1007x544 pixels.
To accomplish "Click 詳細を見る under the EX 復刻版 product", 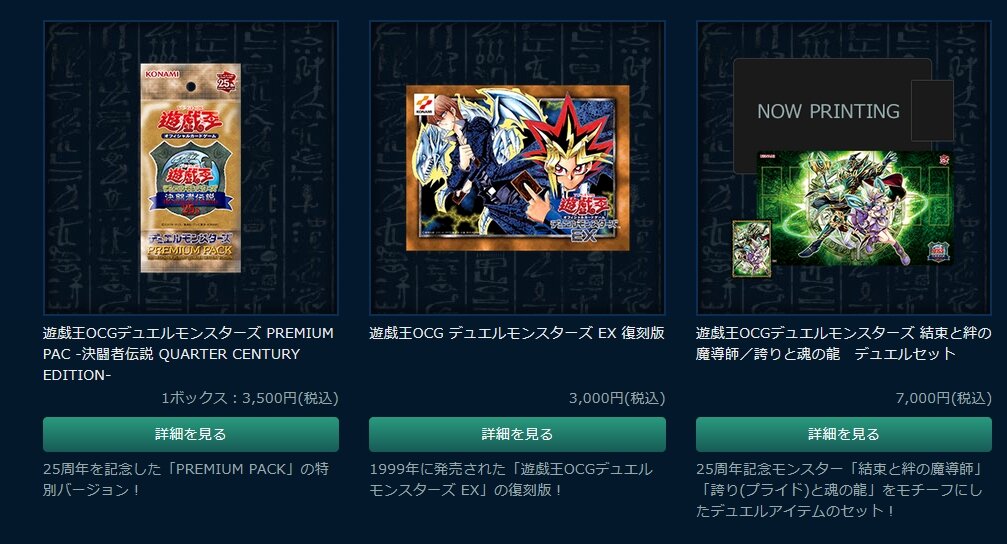I will point(517,434).
